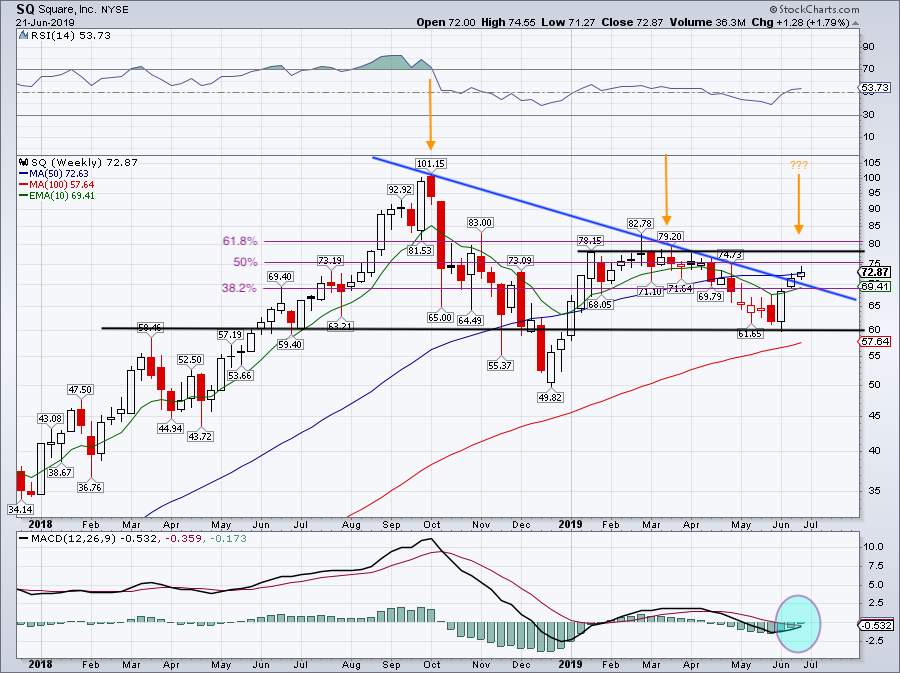Click the Open 72.00 value
This screenshot has height=673, width=900.
point(446,22)
